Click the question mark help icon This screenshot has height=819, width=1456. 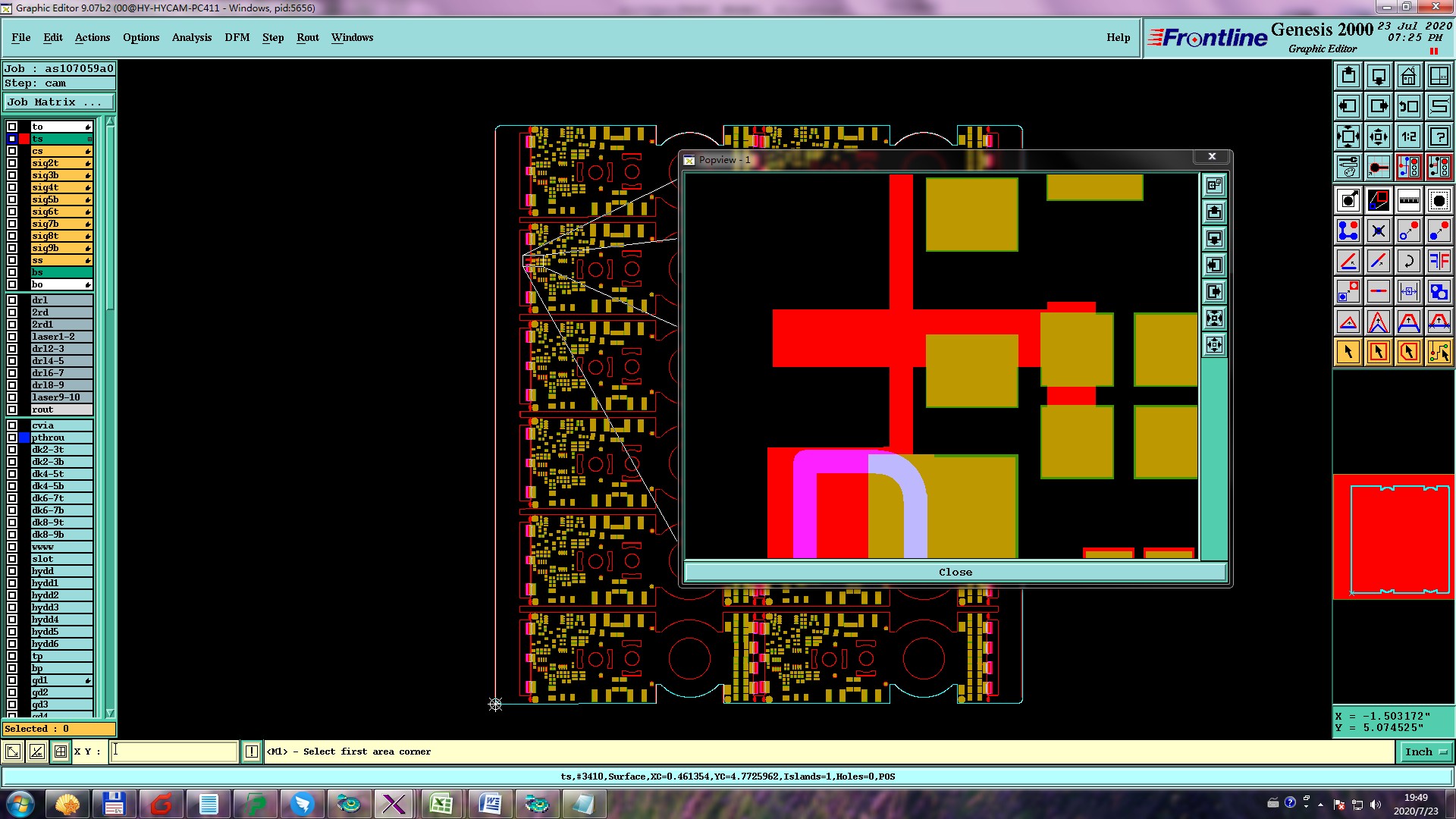[1439, 136]
